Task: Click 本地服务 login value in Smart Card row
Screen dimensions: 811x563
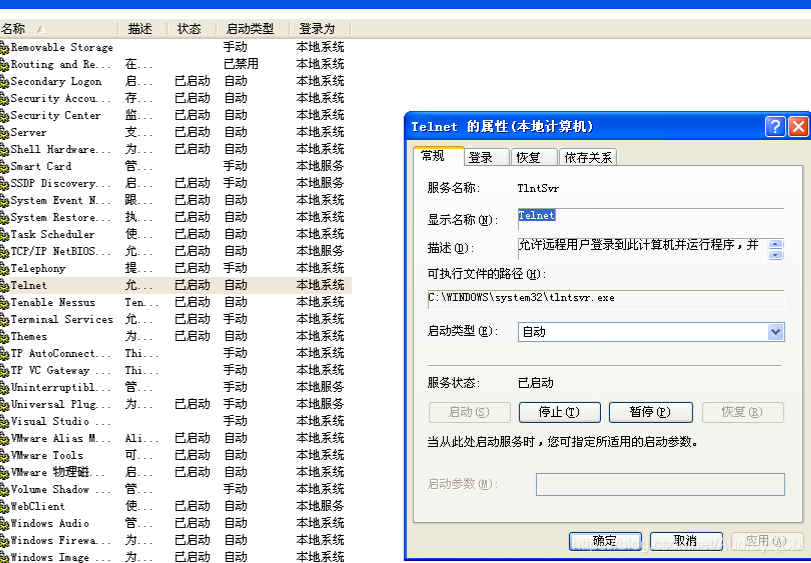Action: tap(320, 166)
